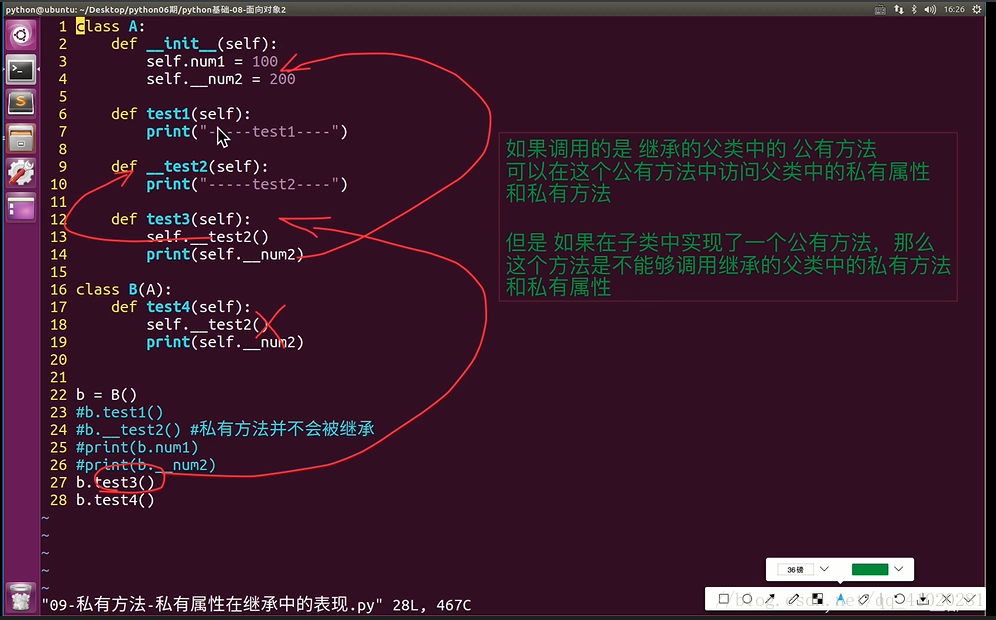Open the network connection indicator
The height and width of the screenshot is (620, 996).
(x=898, y=10)
